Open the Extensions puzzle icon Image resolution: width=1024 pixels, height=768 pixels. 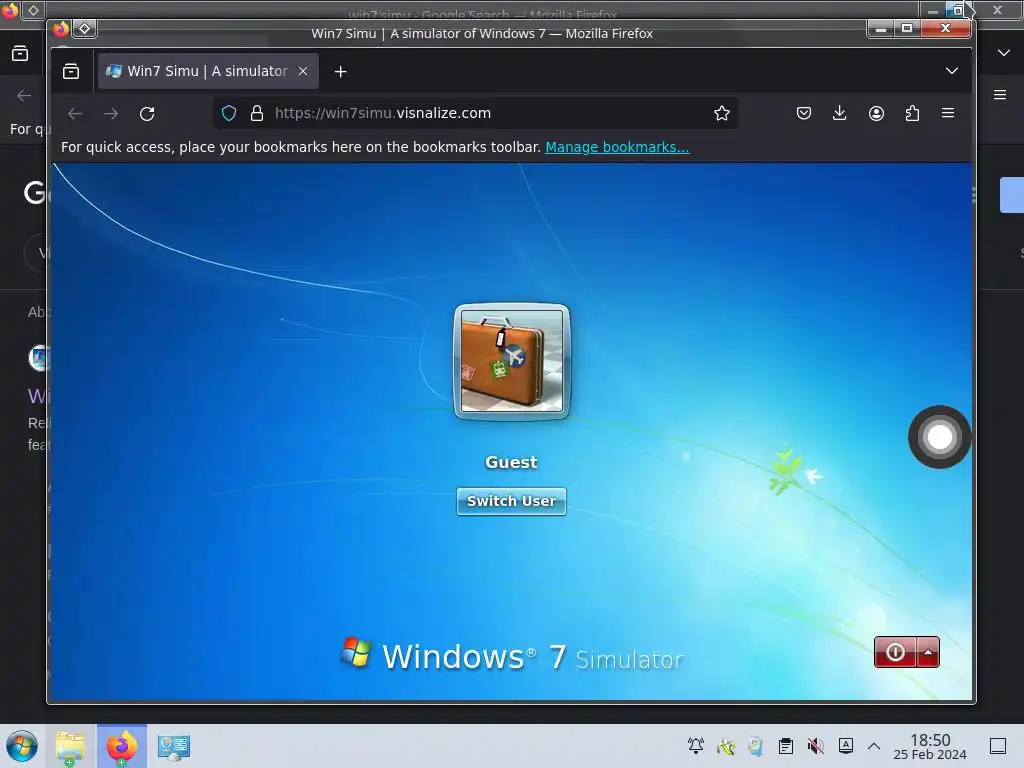pyautogui.click(x=912, y=113)
